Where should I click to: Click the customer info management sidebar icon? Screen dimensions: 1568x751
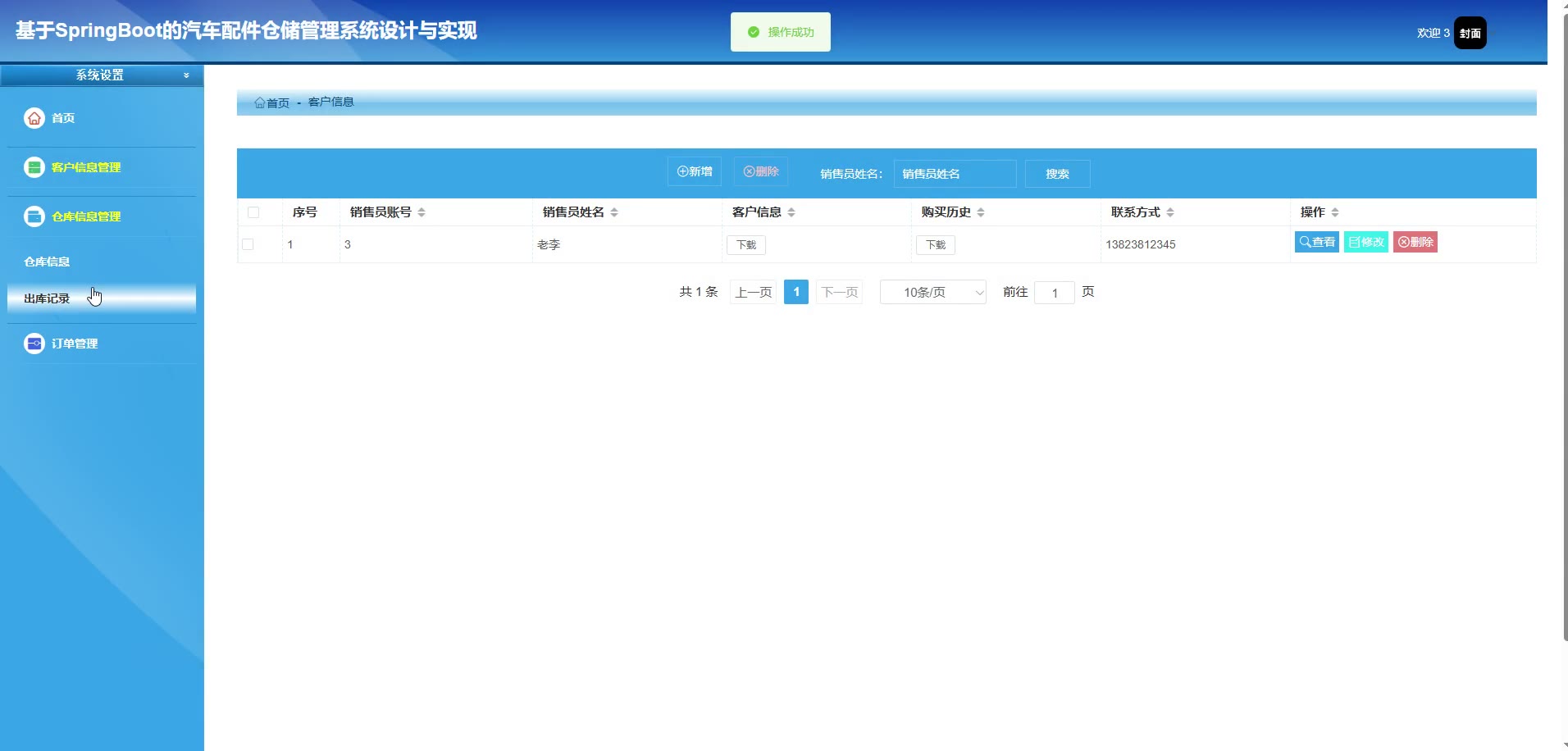(34, 167)
